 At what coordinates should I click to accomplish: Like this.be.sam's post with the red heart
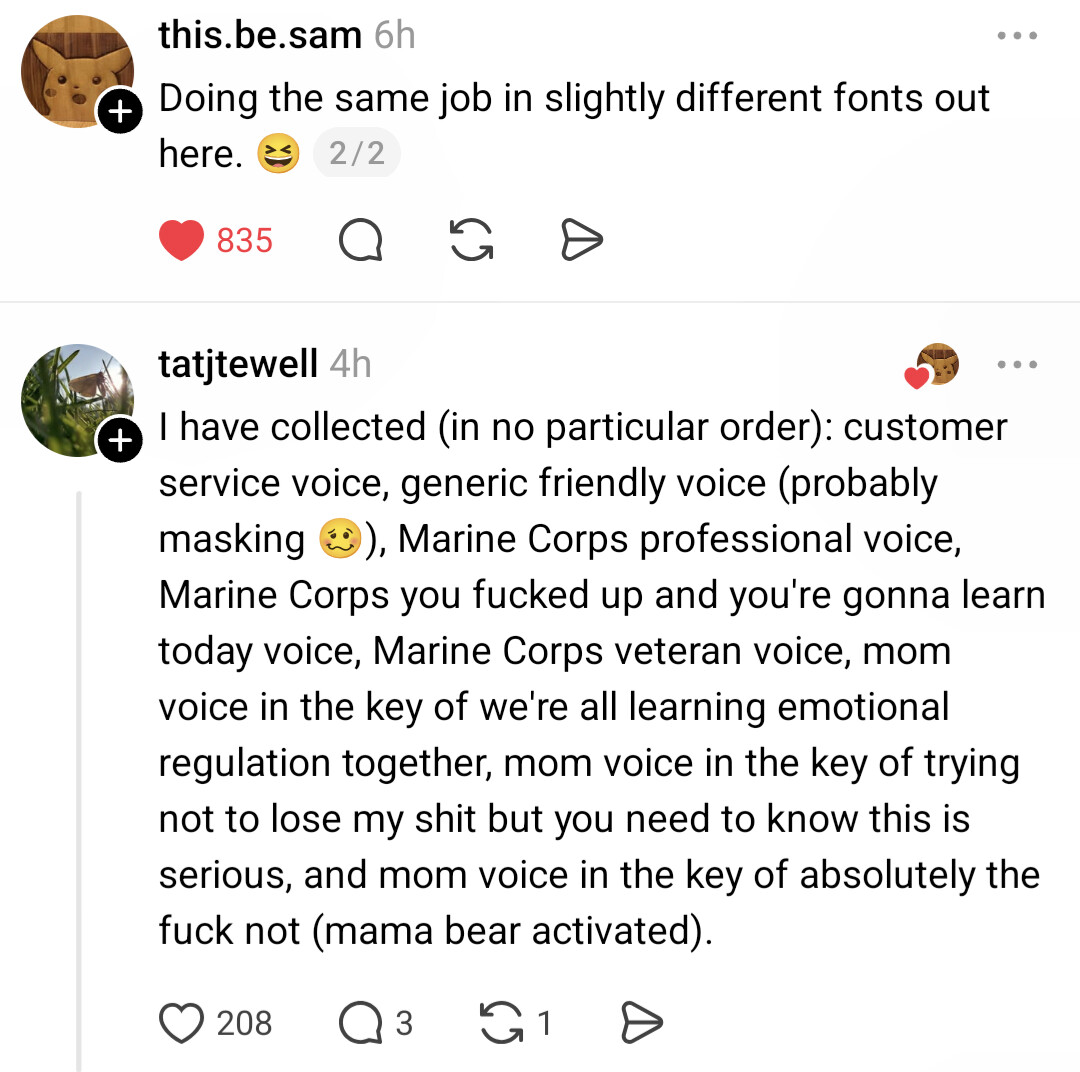point(181,240)
